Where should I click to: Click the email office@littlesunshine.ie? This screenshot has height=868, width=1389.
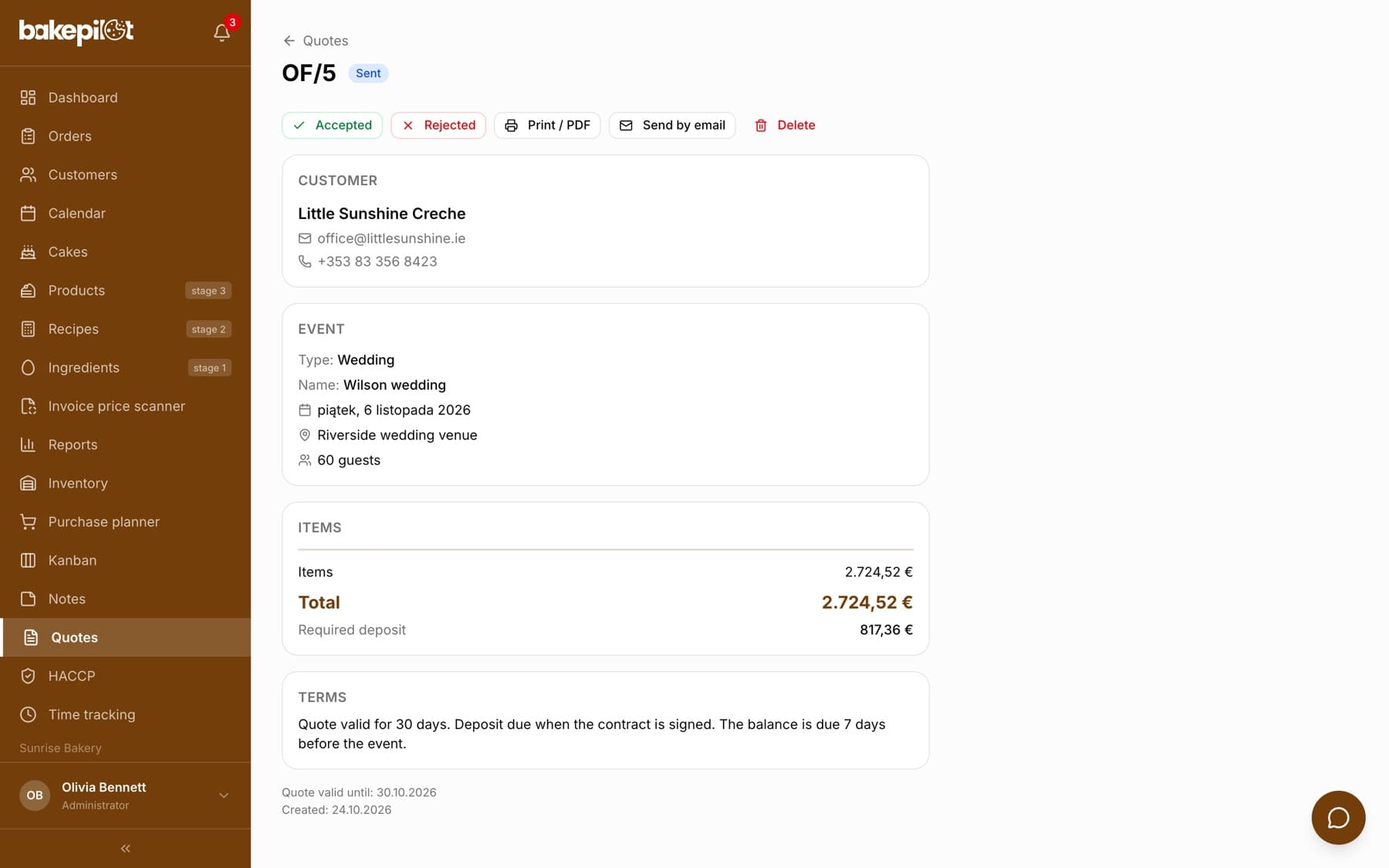391,238
